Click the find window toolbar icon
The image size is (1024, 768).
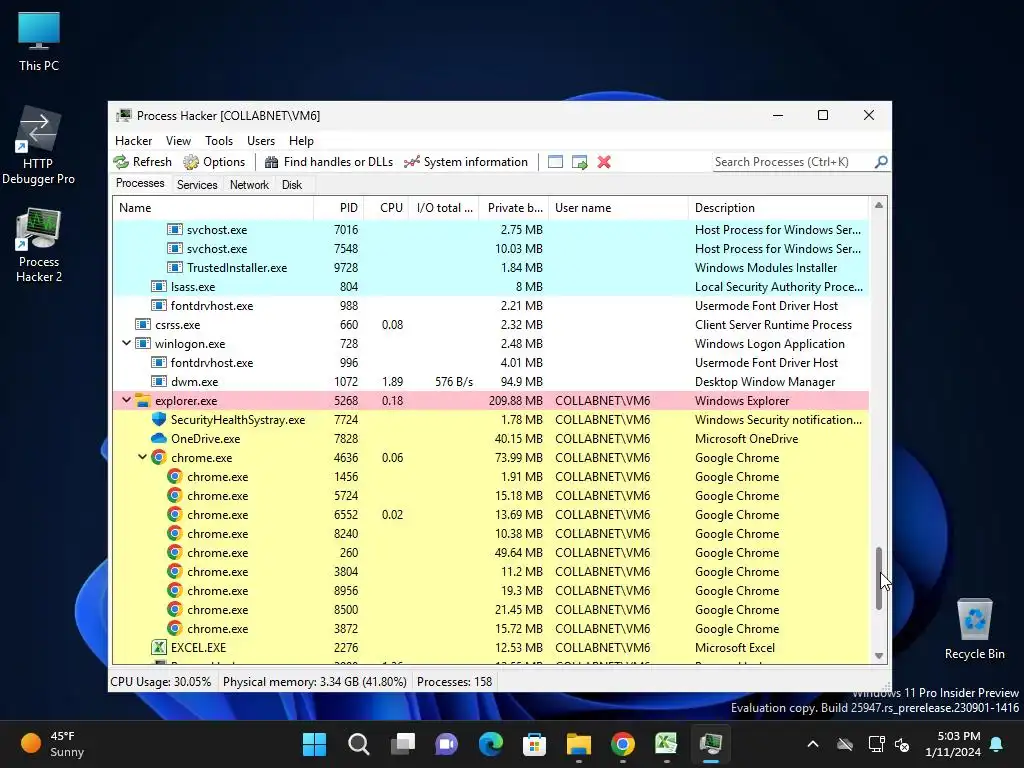555,162
